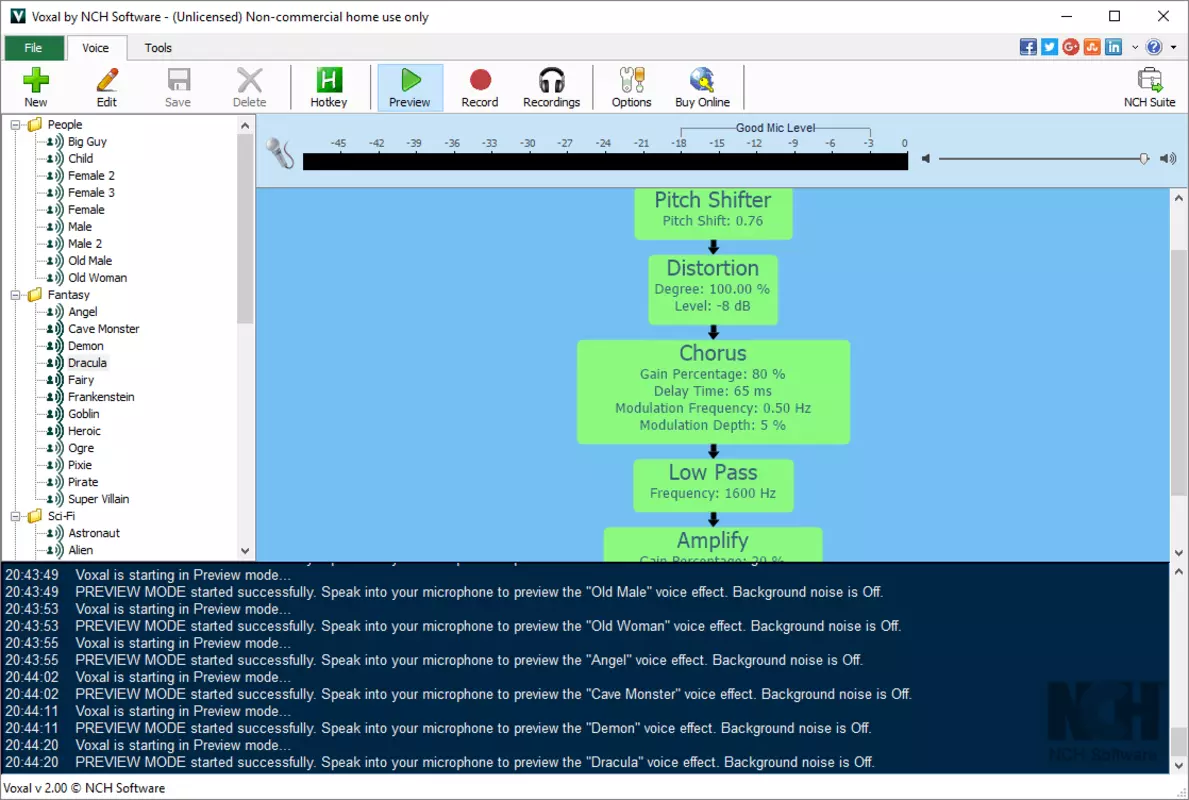Viewport: 1189px width, 800px height.
Task: Select the Demon voice
Action: pyautogui.click(x=86, y=347)
